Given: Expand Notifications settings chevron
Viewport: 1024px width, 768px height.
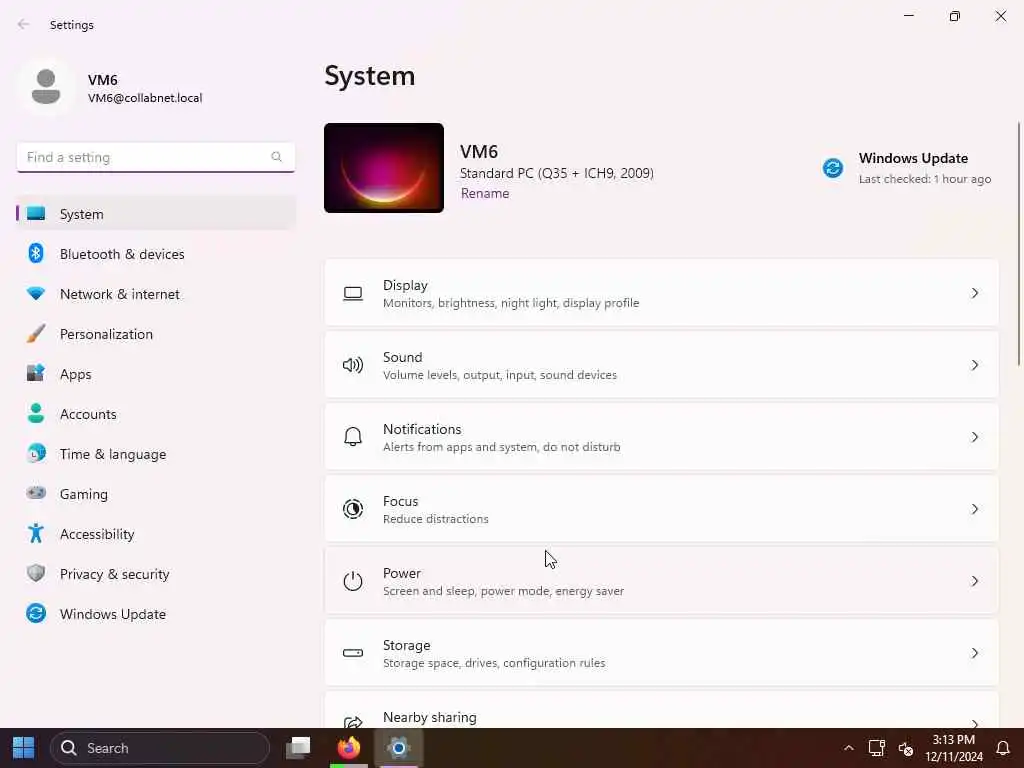Looking at the screenshot, I should coord(974,437).
